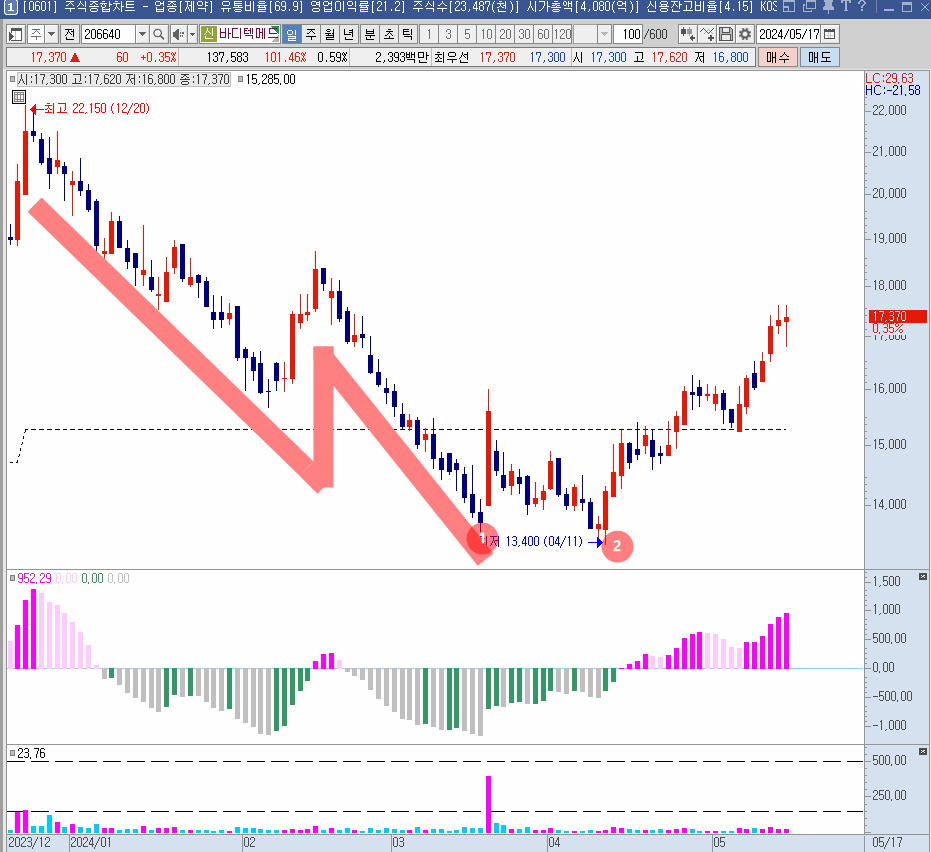Viewport: 931px width, 852px height.
Task: Edit the candle count field showing 100
Action: (x=628, y=34)
